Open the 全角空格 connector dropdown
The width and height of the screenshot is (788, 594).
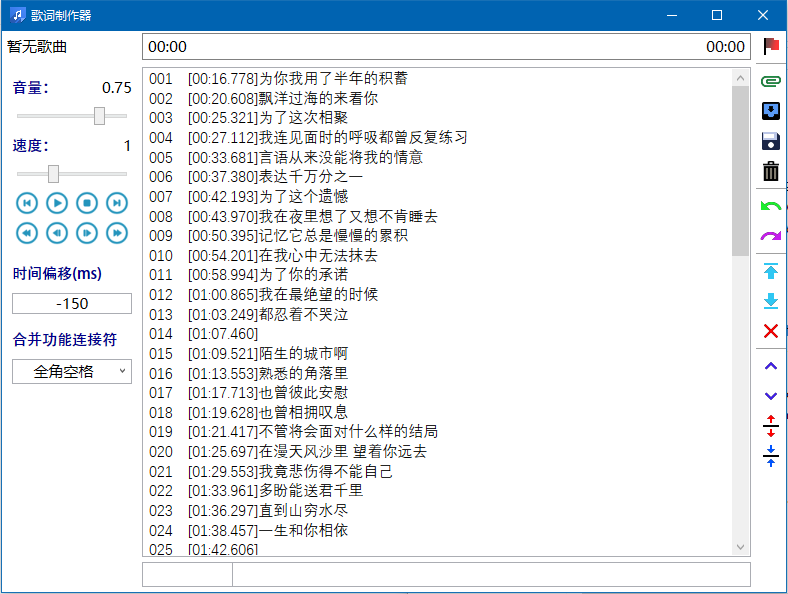coord(72,371)
